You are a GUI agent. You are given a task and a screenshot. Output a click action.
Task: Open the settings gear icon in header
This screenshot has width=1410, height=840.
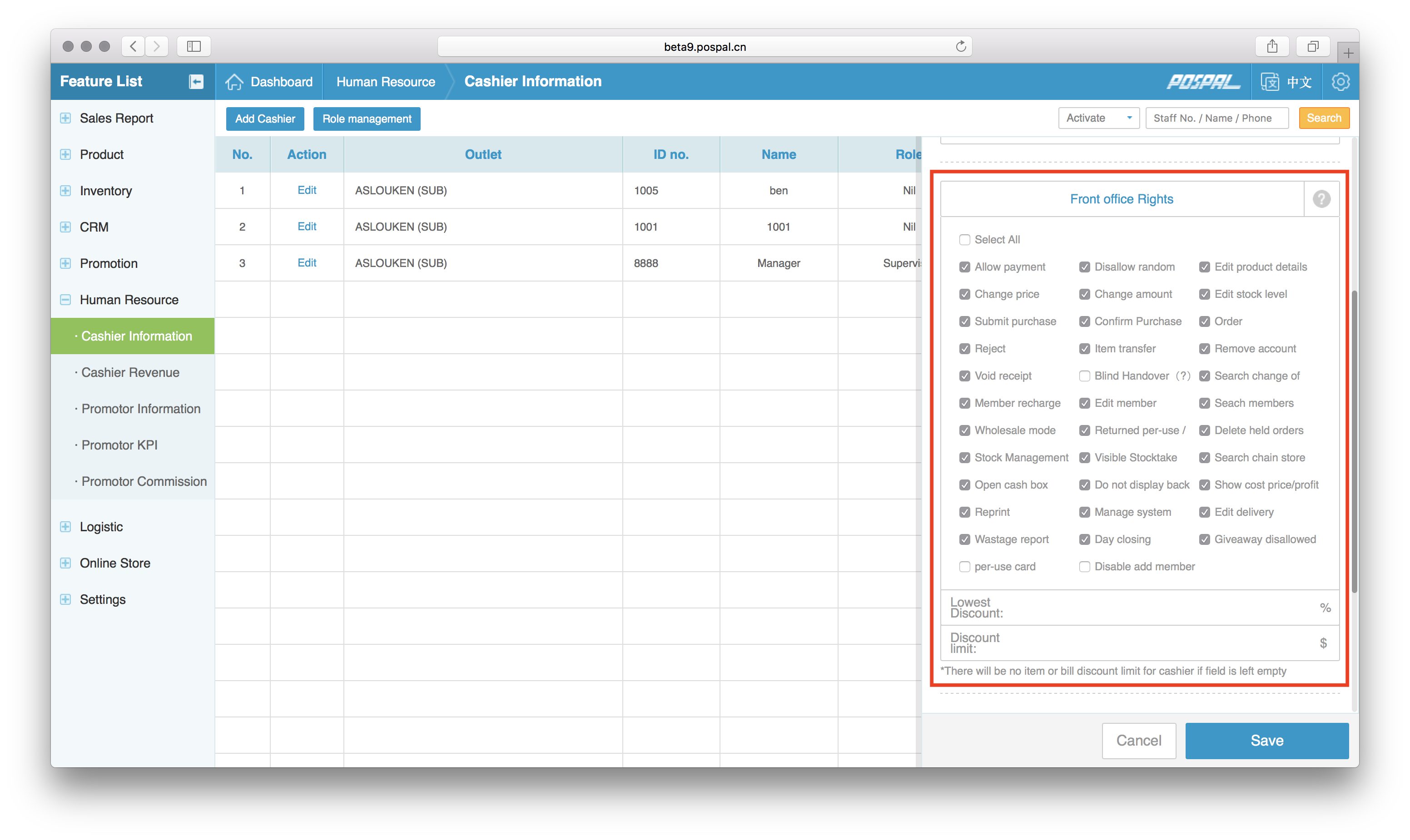[1340, 82]
